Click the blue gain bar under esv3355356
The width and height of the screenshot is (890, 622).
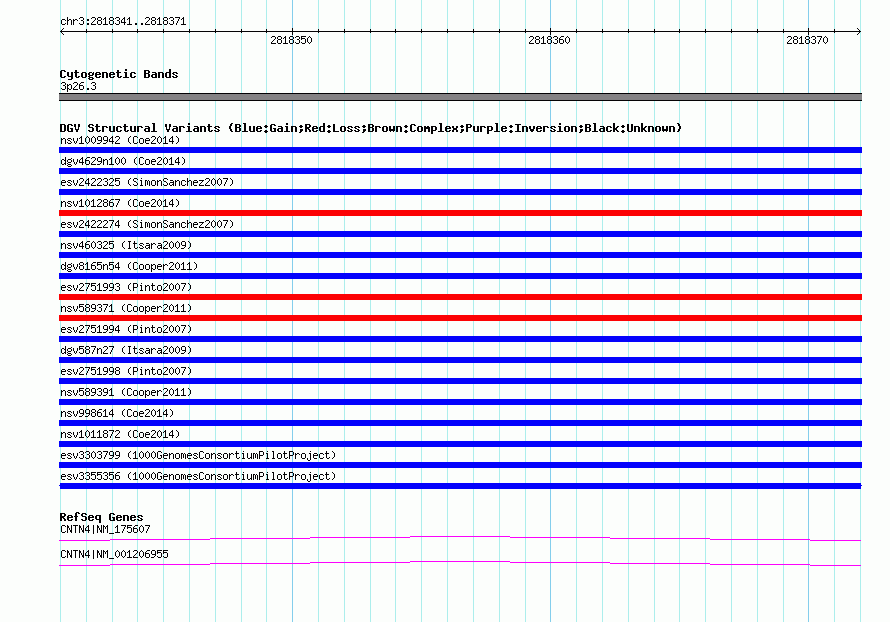(460, 486)
